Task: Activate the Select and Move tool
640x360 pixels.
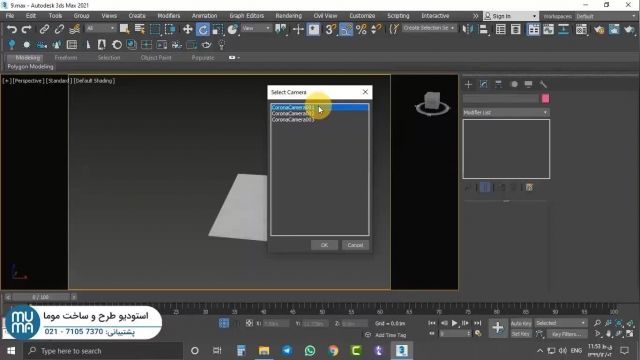Action: (187, 29)
